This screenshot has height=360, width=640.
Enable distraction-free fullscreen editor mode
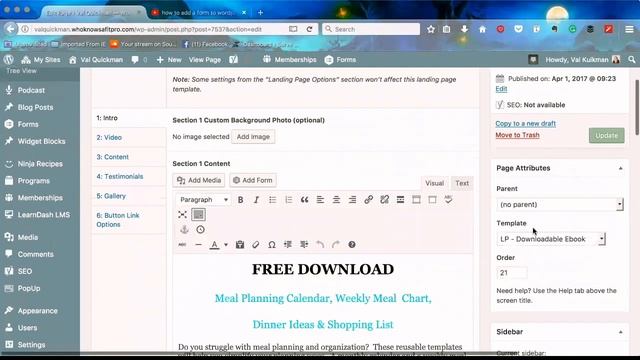(182, 215)
